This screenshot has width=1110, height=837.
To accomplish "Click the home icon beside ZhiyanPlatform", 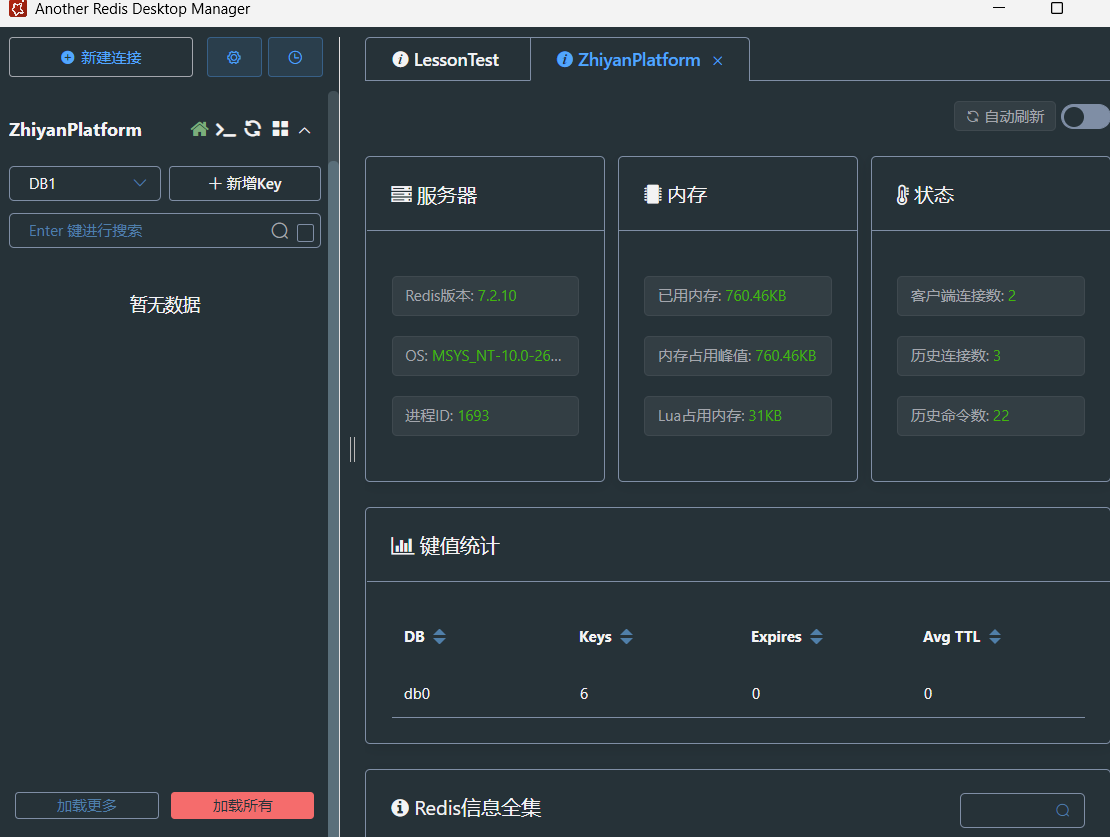I will point(200,129).
